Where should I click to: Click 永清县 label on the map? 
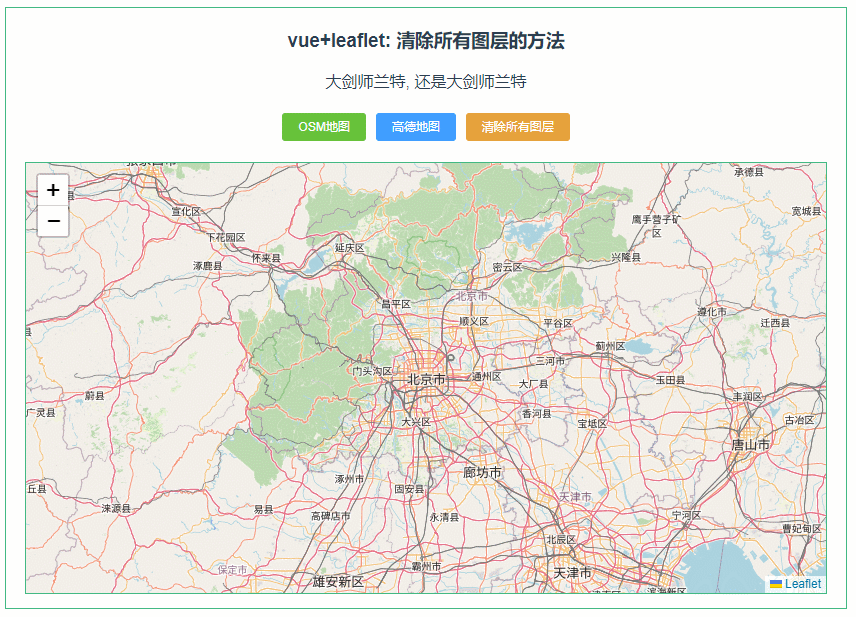(444, 517)
